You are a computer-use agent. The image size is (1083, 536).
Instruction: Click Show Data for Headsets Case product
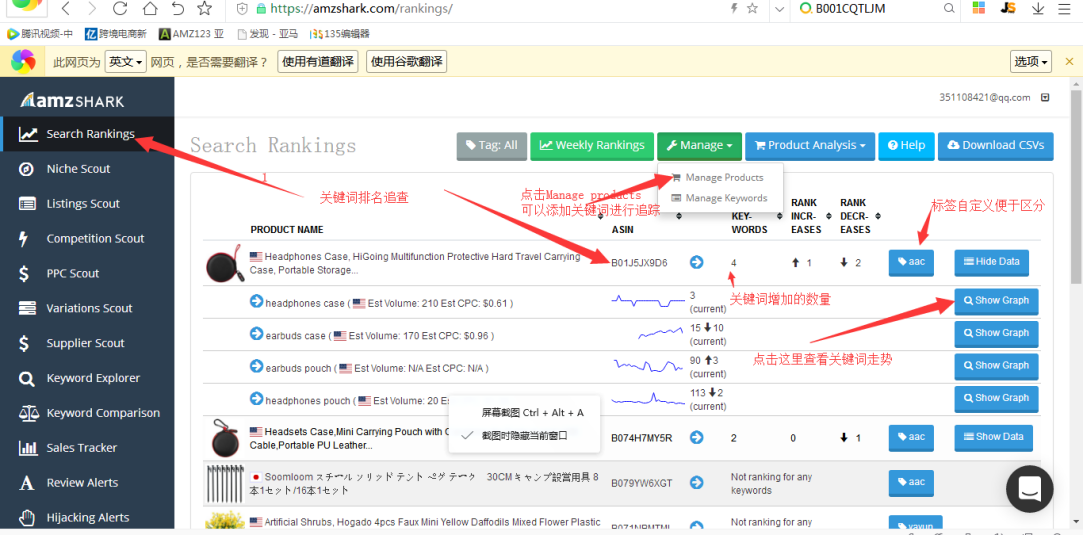click(993, 437)
